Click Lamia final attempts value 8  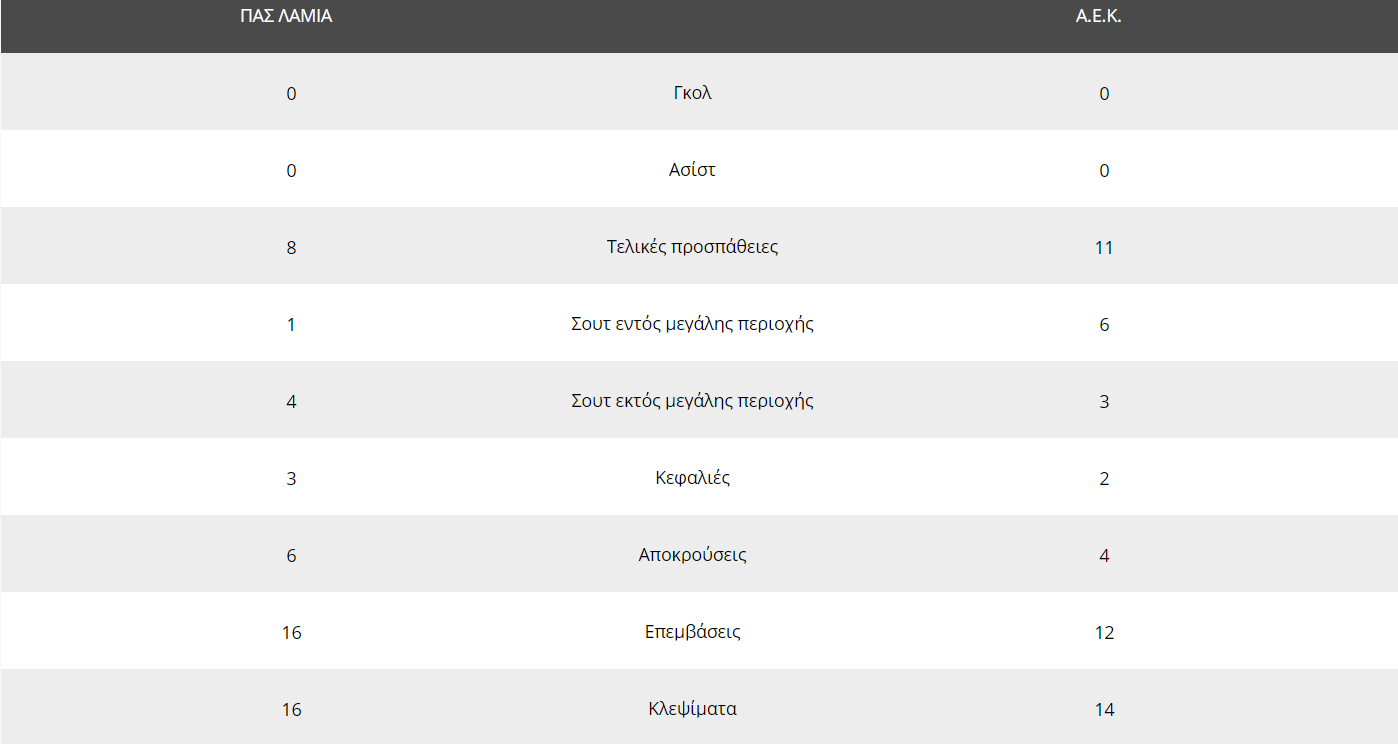point(291,248)
